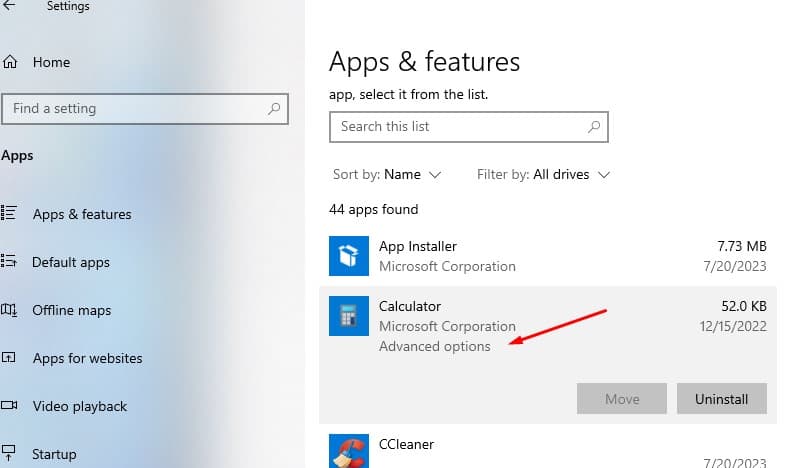809x468 pixels.
Task: Select the CCleaner entry name
Action: tap(407, 444)
